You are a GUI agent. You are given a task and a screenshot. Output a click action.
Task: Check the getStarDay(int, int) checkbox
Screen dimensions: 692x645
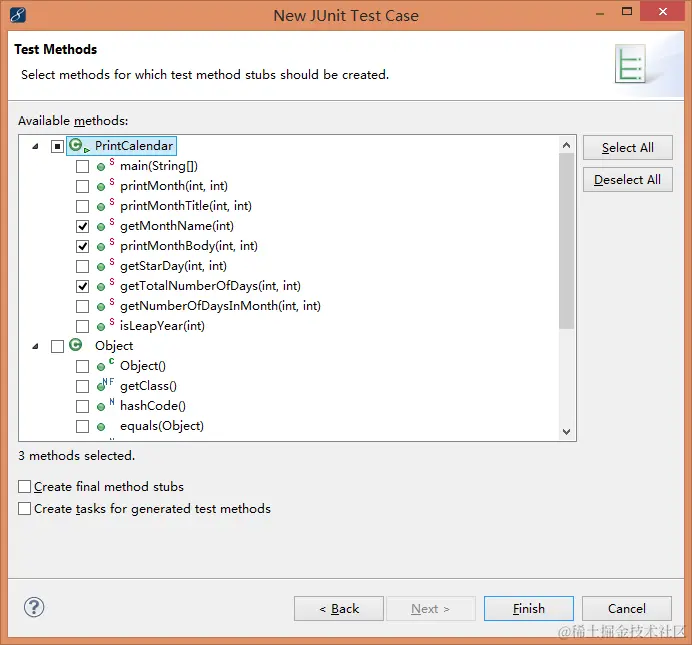click(x=82, y=266)
